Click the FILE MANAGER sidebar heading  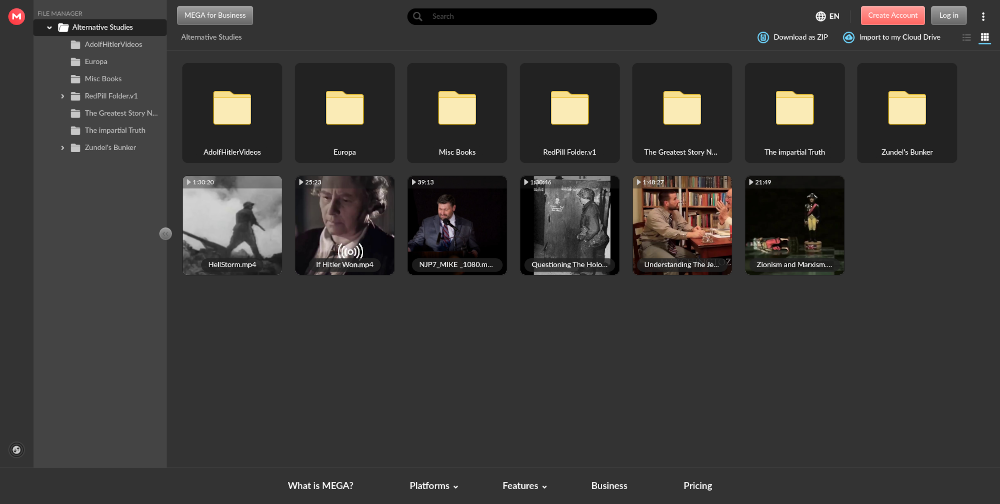pyautogui.click(x=60, y=13)
